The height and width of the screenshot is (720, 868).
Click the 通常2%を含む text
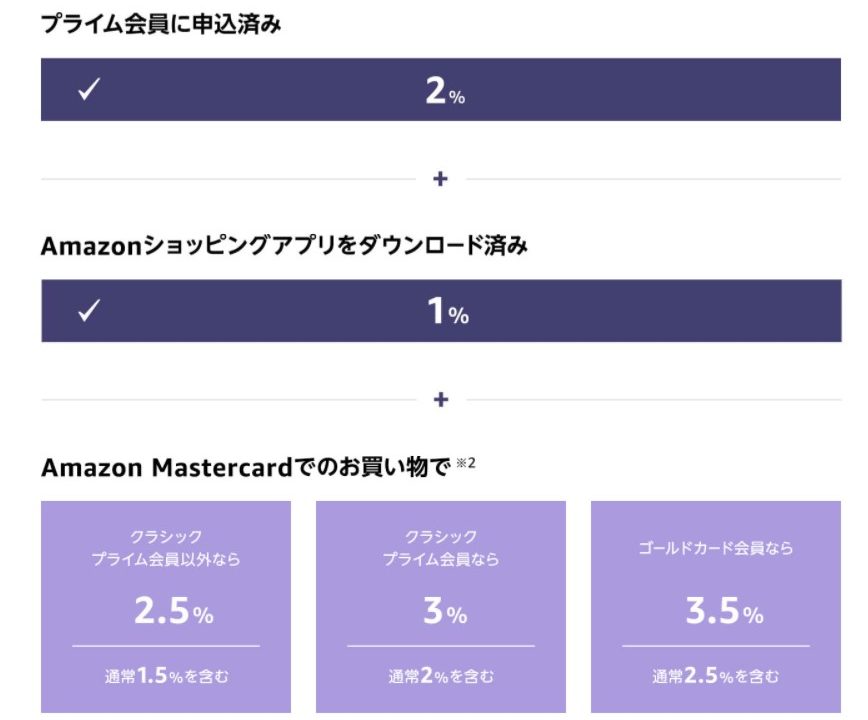[441, 676]
